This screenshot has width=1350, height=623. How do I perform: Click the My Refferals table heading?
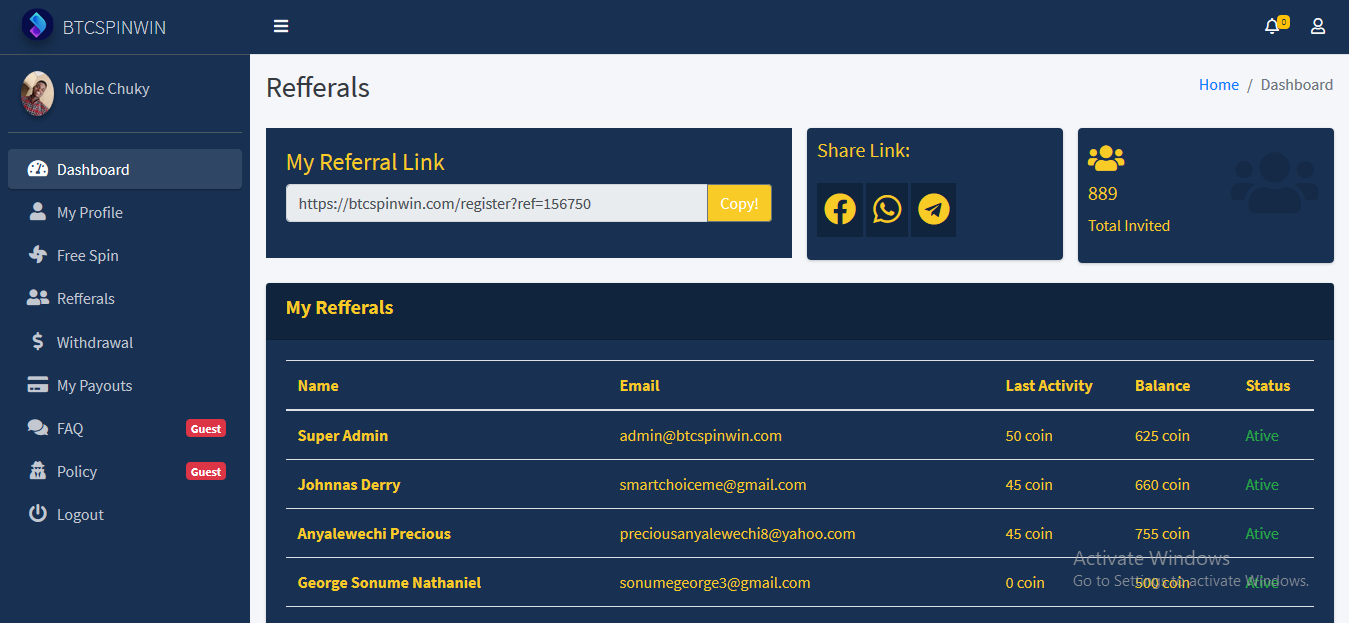[340, 308]
